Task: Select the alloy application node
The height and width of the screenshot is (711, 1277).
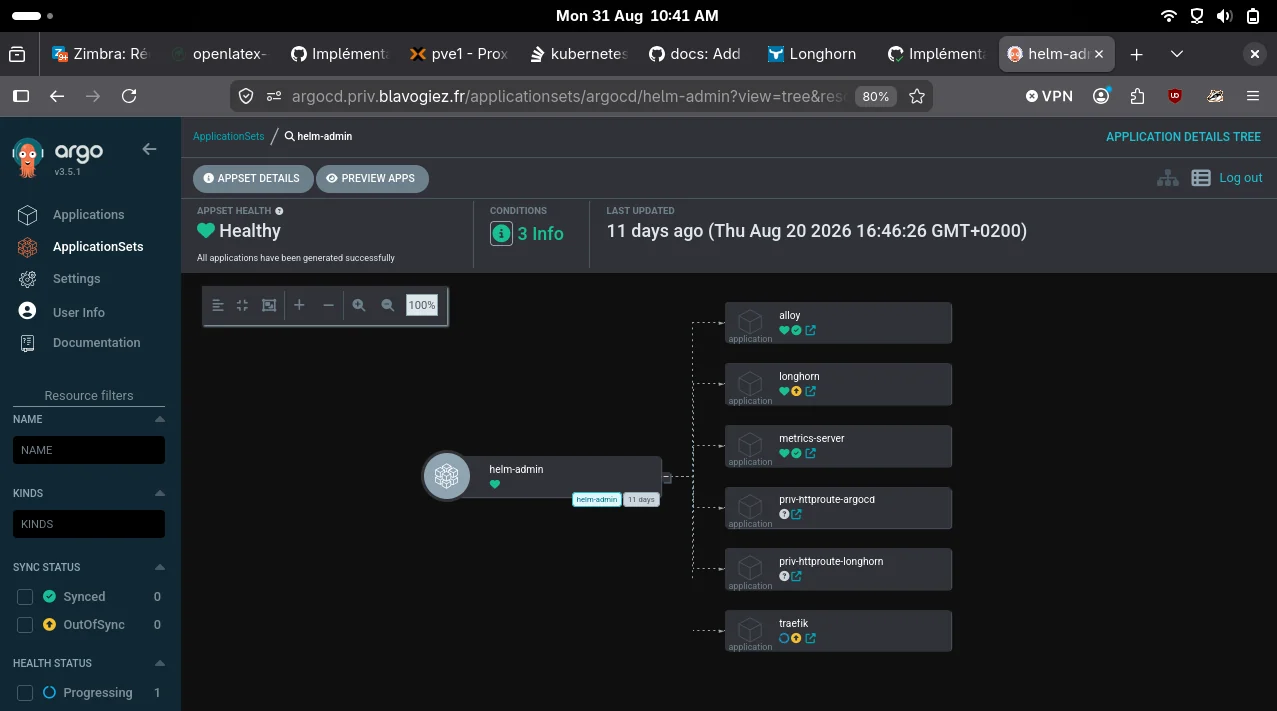Action: [x=838, y=323]
